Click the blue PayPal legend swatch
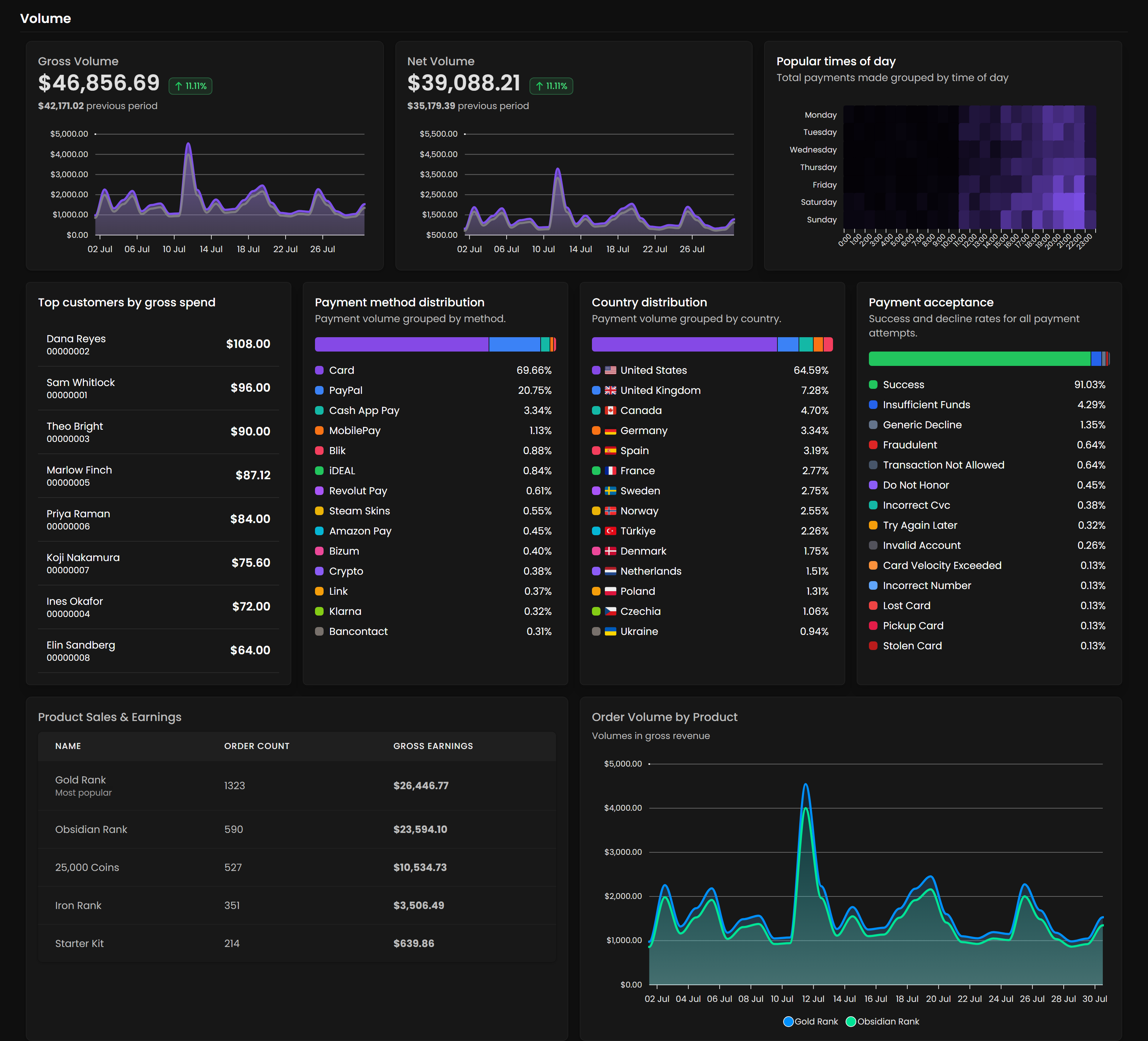 click(x=319, y=390)
